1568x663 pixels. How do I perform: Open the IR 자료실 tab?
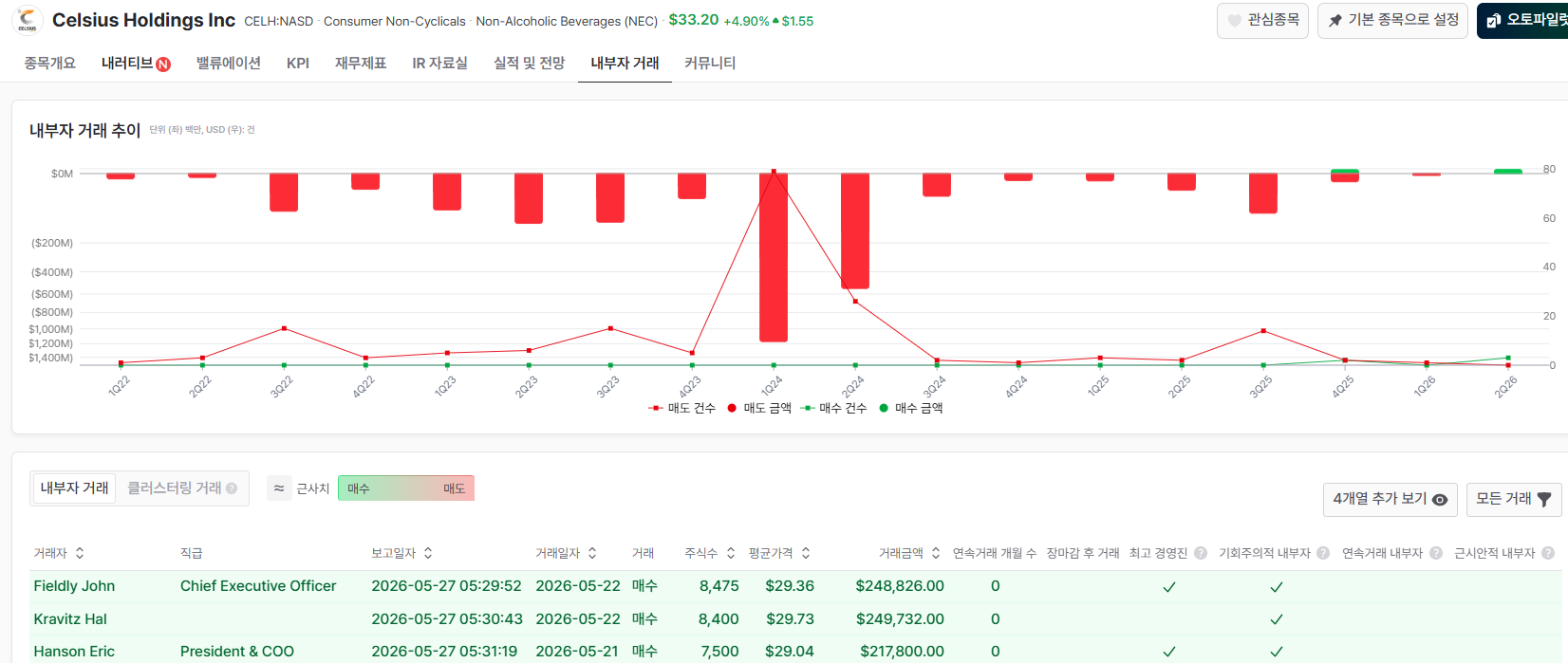(x=439, y=63)
